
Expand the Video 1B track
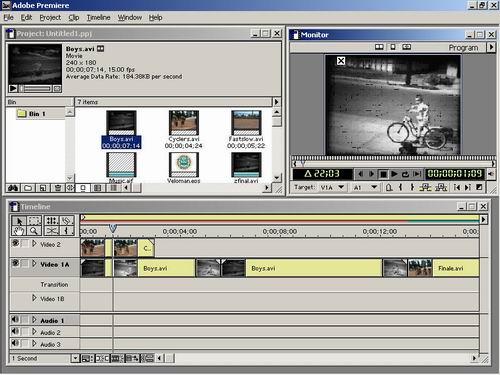34,298
